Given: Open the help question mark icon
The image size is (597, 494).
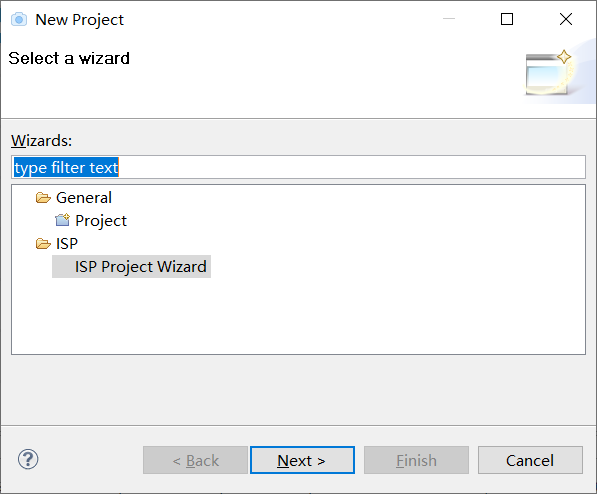Looking at the screenshot, I should point(28,459).
